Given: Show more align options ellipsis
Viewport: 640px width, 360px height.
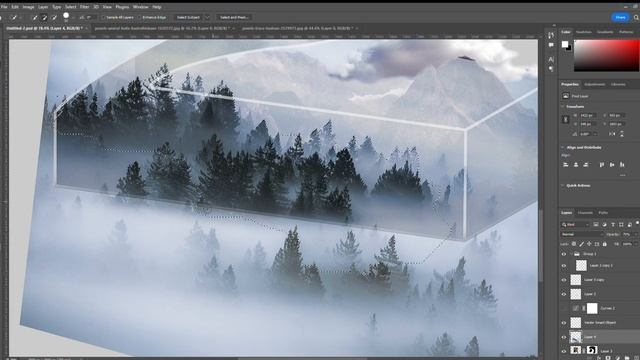Looking at the screenshot, I should click(x=622, y=175).
